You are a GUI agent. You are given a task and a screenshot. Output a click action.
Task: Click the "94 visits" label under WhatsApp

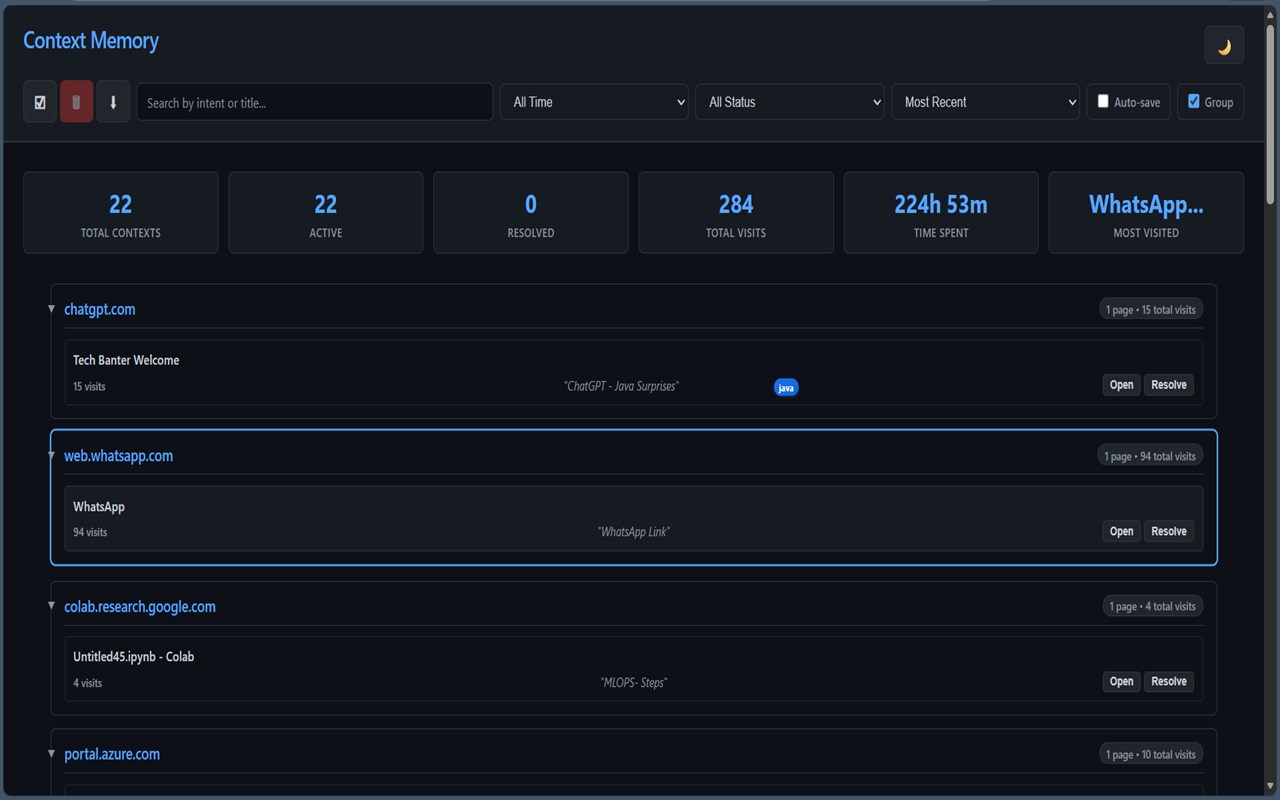click(90, 532)
